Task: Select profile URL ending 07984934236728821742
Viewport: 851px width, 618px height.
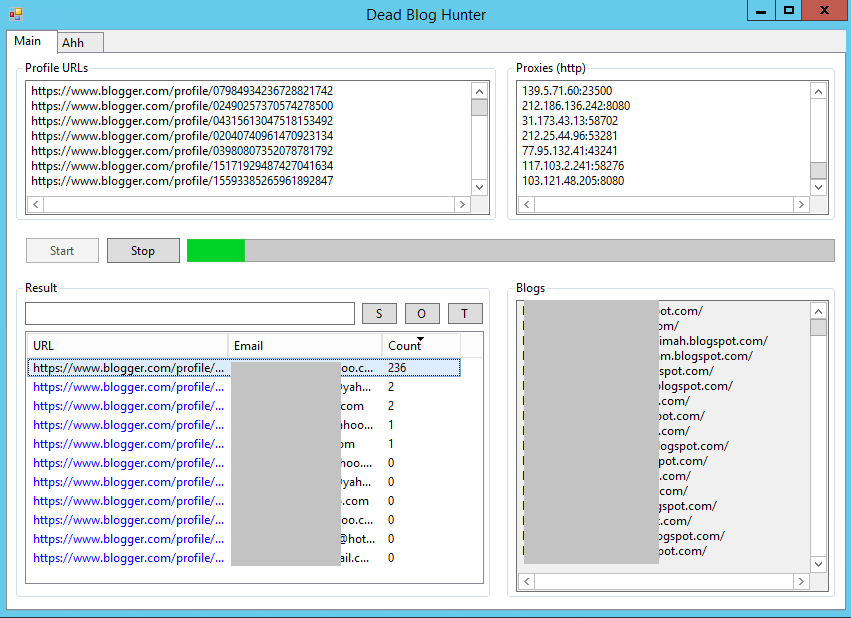Action: (182, 91)
